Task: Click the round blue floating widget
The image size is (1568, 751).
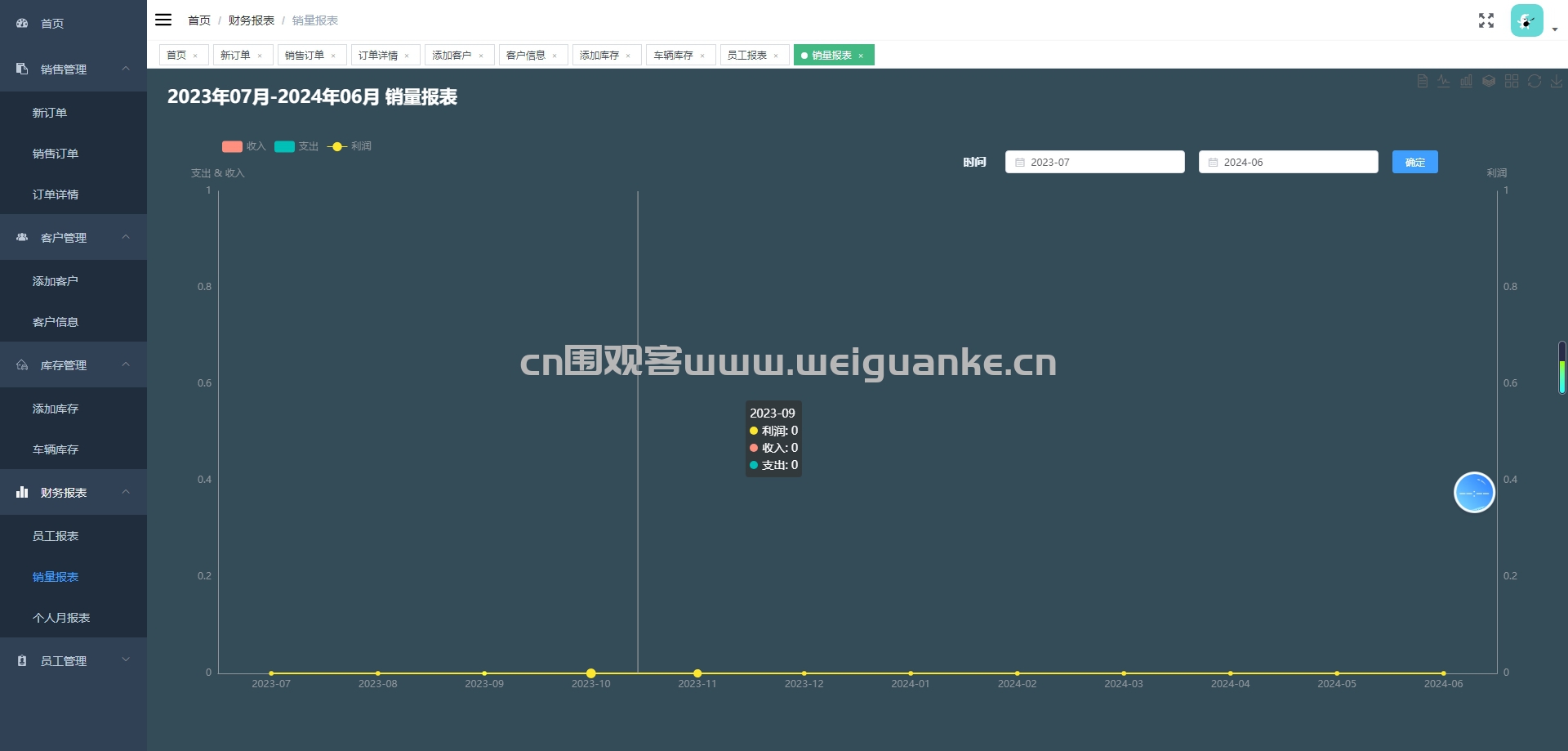Action: (1474, 493)
